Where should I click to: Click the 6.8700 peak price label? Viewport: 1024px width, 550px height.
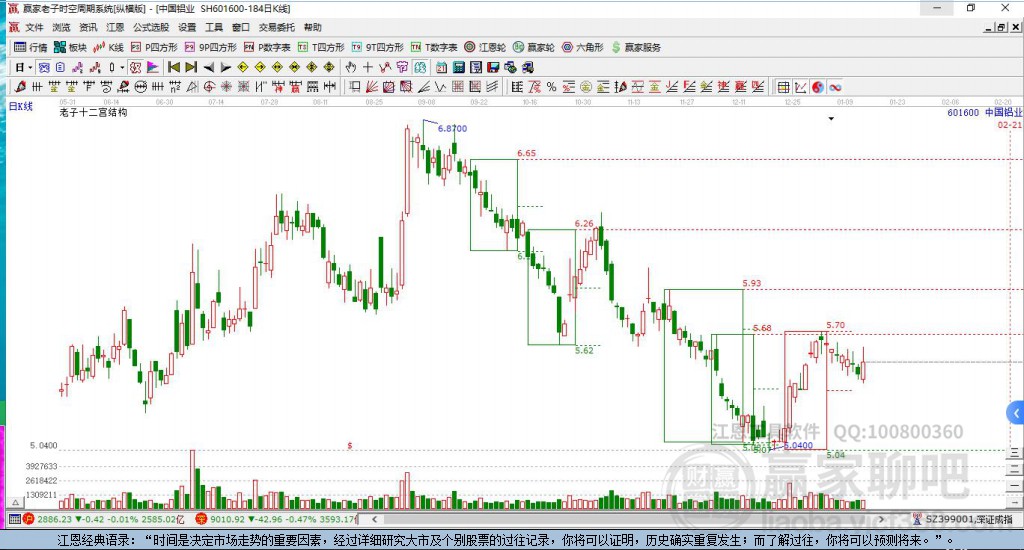pyautogui.click(x=452, y=129)
